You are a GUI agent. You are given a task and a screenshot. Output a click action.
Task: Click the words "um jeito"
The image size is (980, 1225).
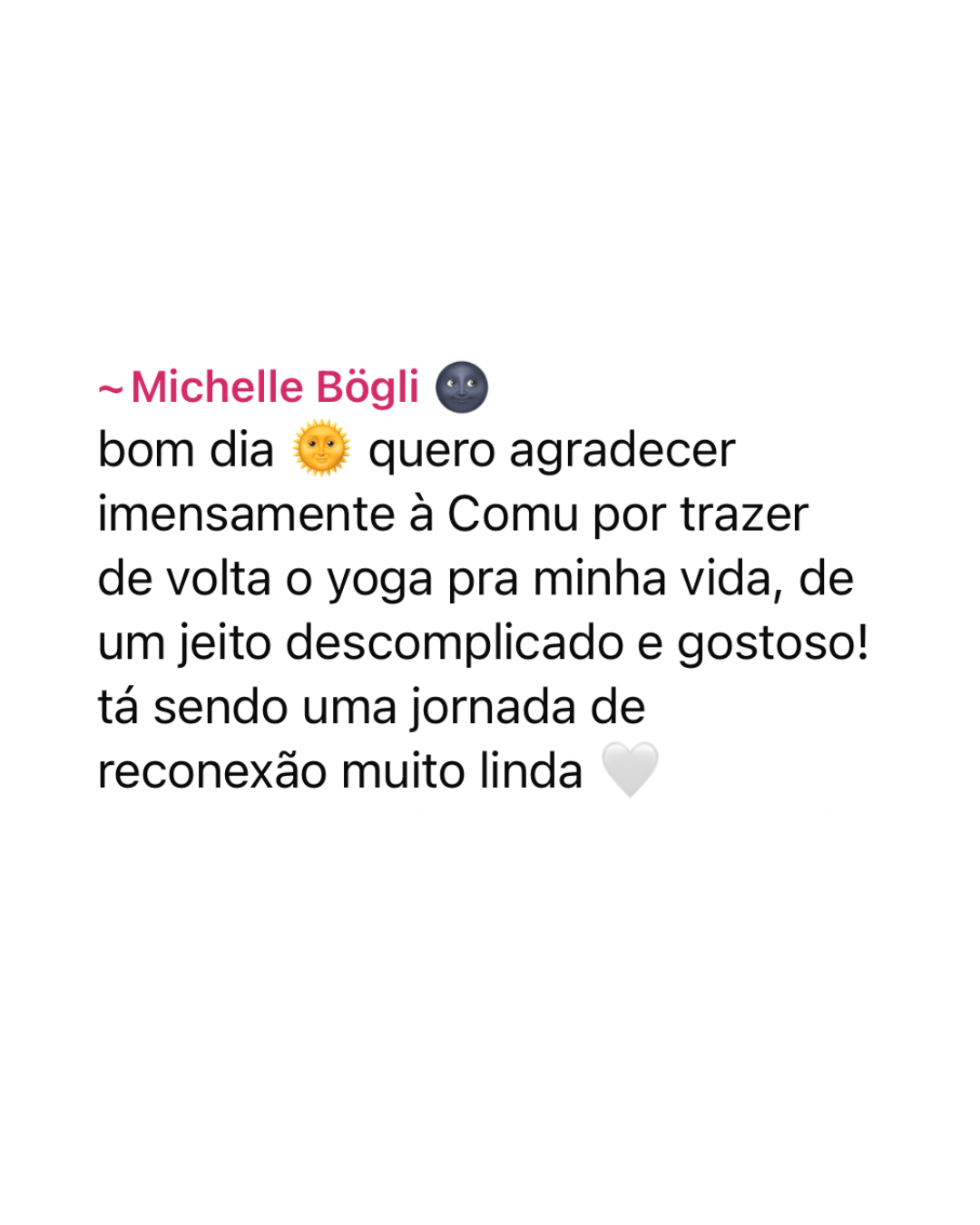point(185,643)
